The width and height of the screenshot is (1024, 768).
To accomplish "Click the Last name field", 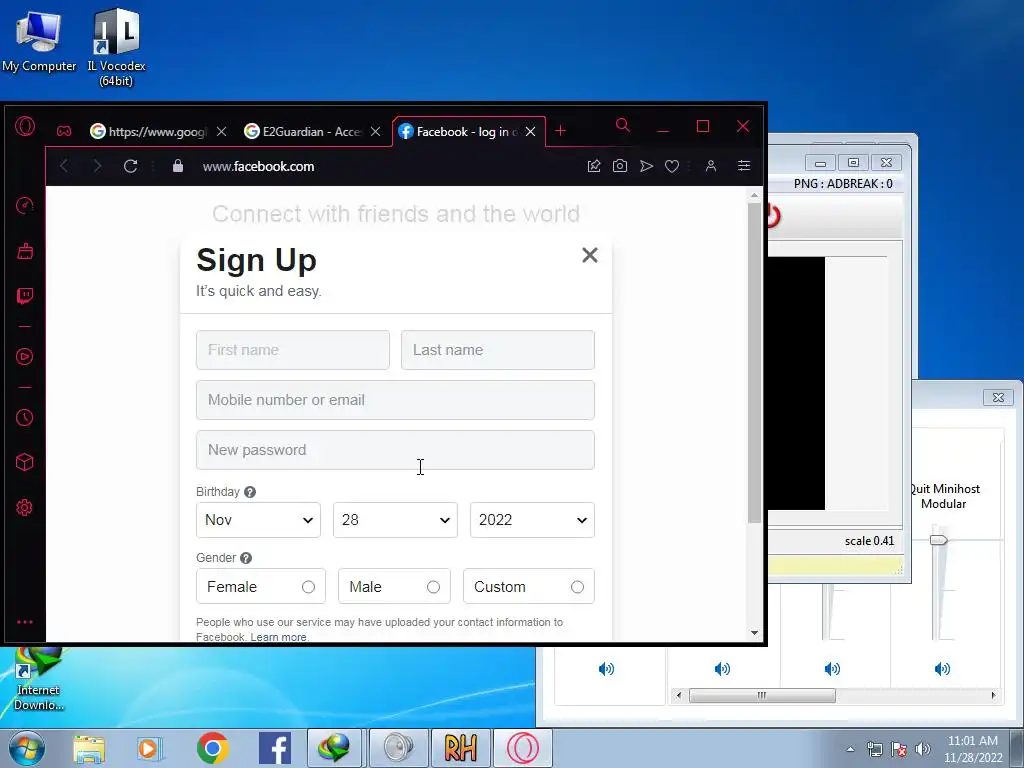I will (x=498, y=350).
